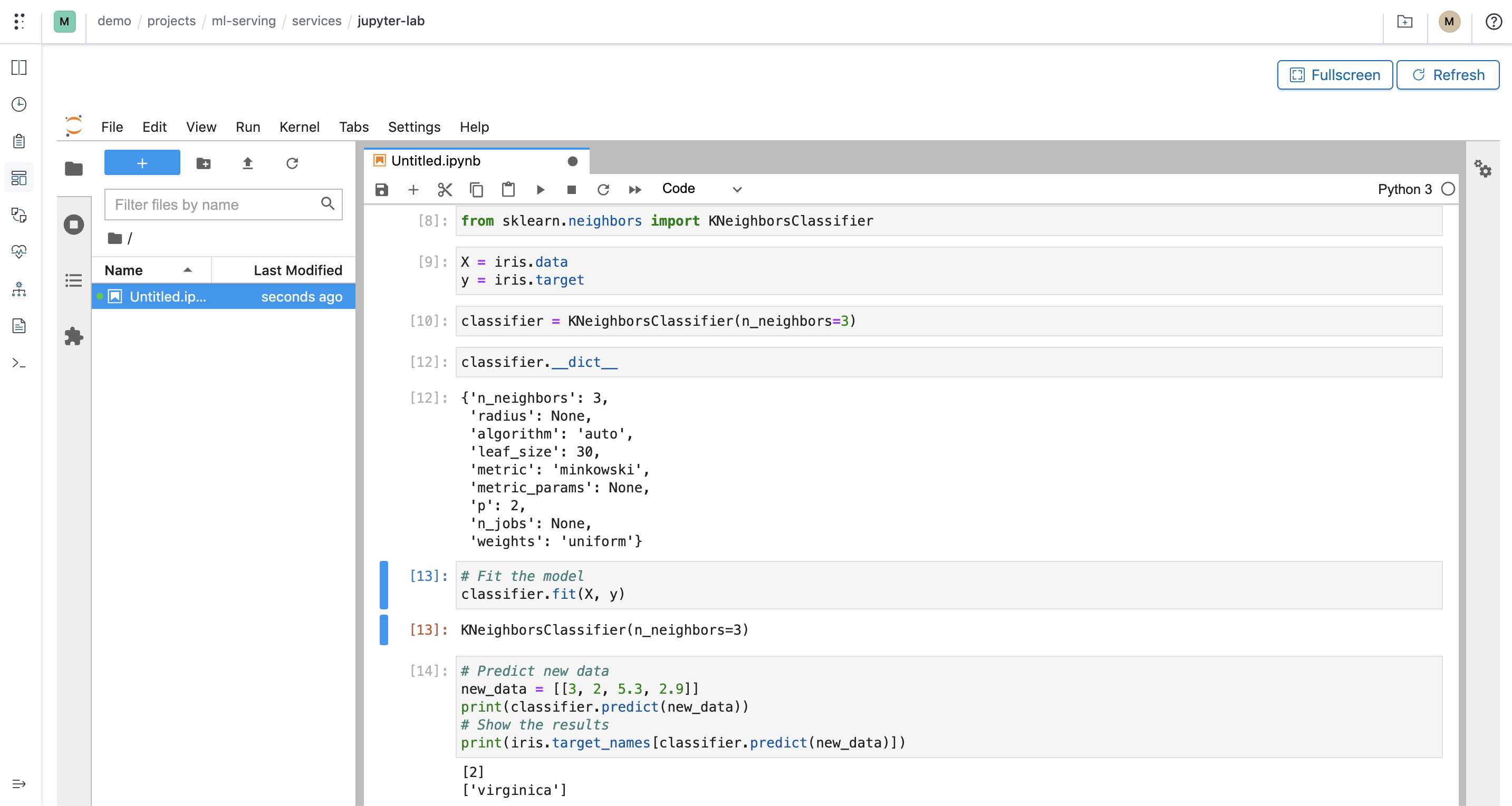Open the Run menu

click(248, 127)
